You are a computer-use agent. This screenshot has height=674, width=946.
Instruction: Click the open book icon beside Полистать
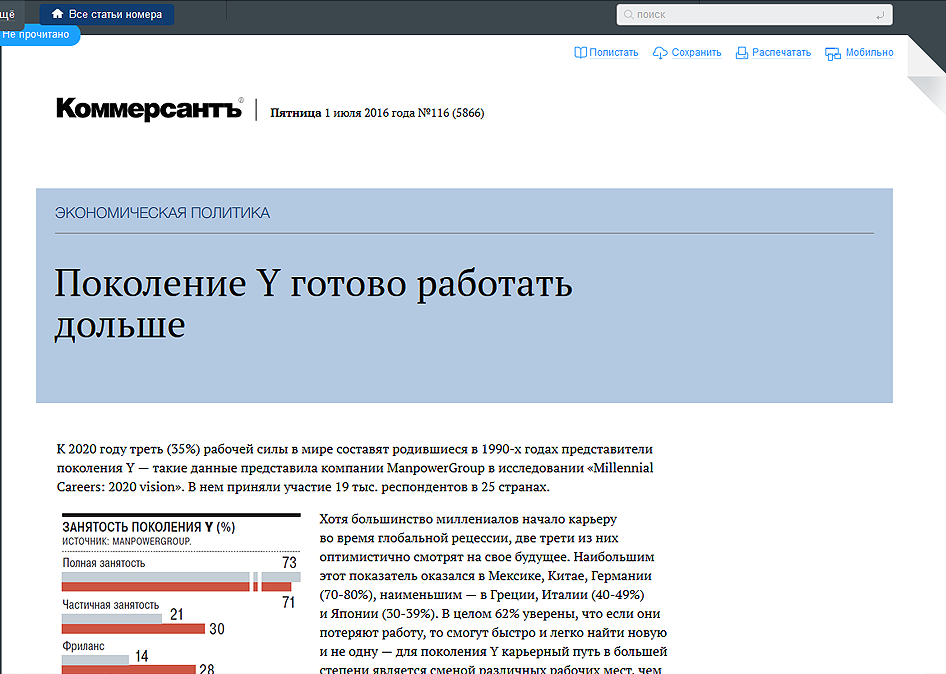[x=580, y=53]
